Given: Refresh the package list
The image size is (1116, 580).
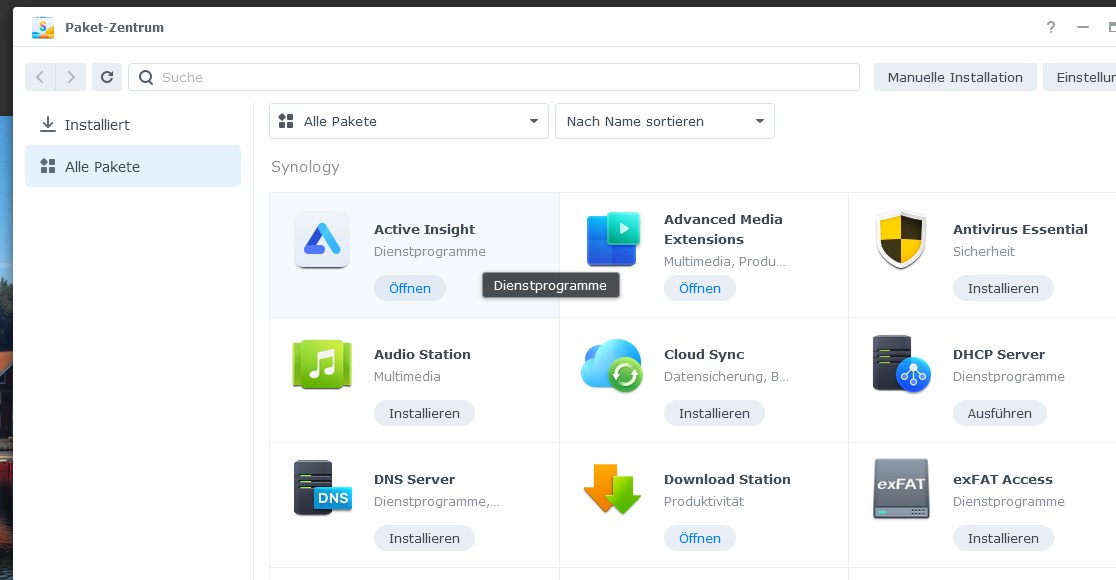Looking at the screenshot, I should point(107,77).
